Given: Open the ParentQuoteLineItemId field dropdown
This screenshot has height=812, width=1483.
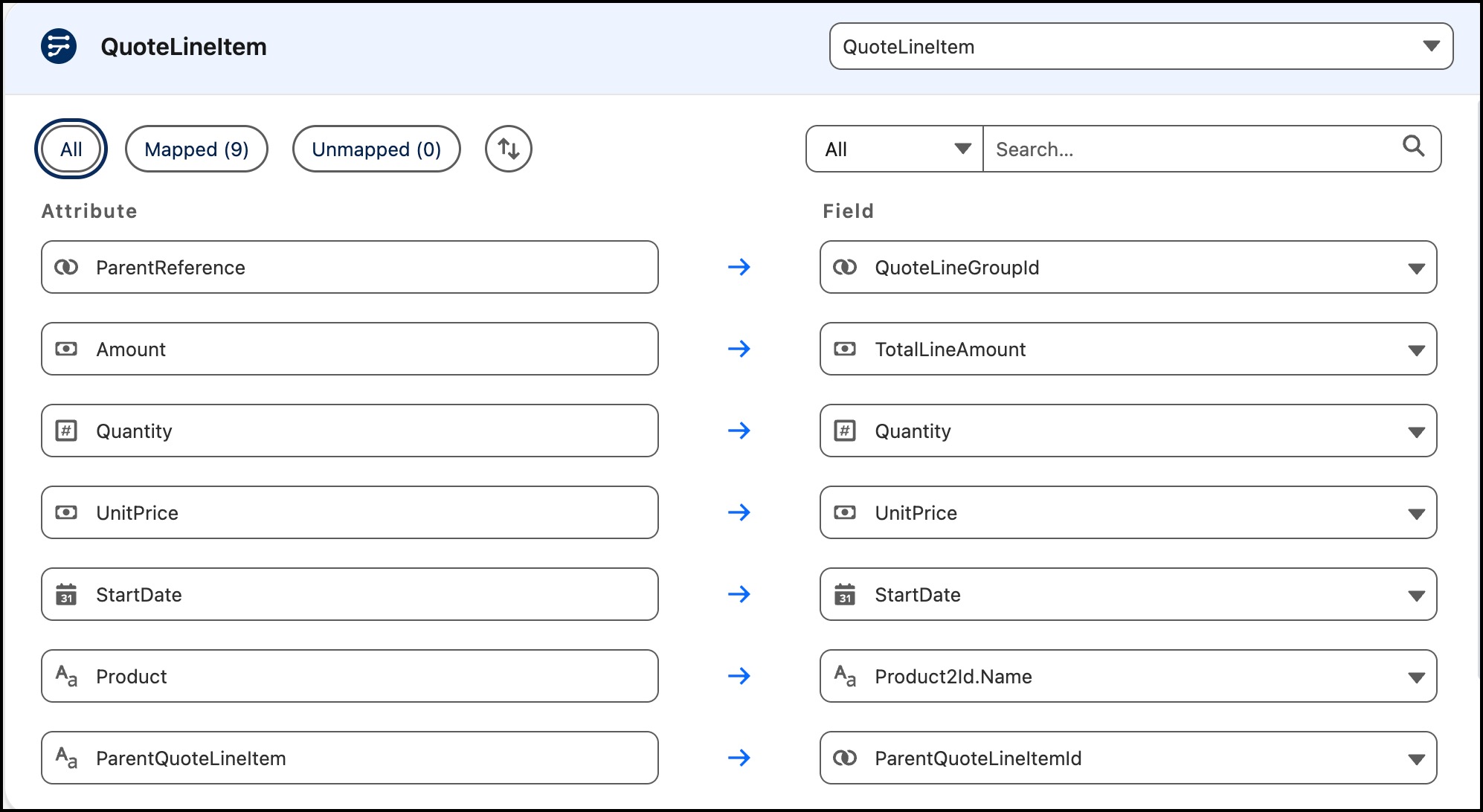Looking at the screenshot, I should [1128, 758].
